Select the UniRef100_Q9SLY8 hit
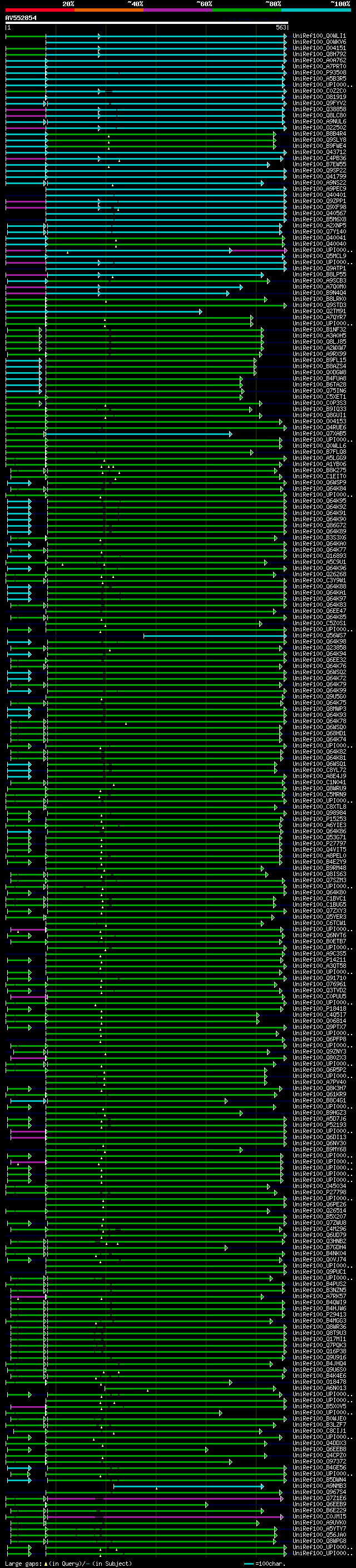This screenshot has width=356, height=1568. point(319,140)
